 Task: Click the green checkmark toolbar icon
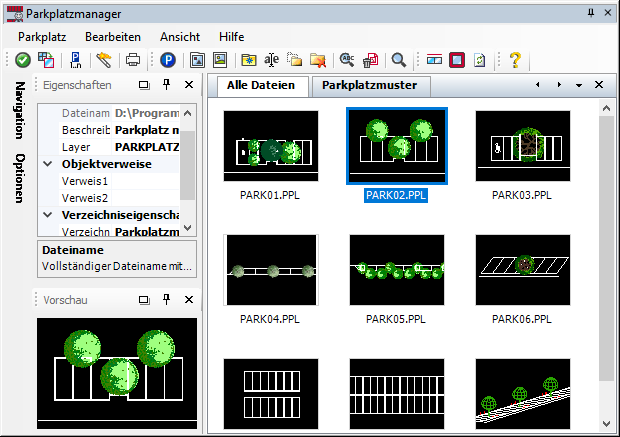[22, 60]
